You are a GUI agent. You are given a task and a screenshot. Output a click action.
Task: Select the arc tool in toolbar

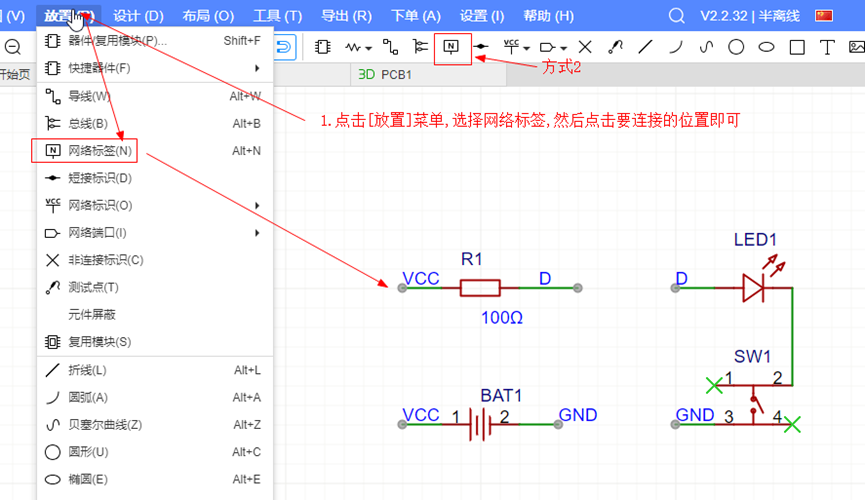(x=675, y=47)
